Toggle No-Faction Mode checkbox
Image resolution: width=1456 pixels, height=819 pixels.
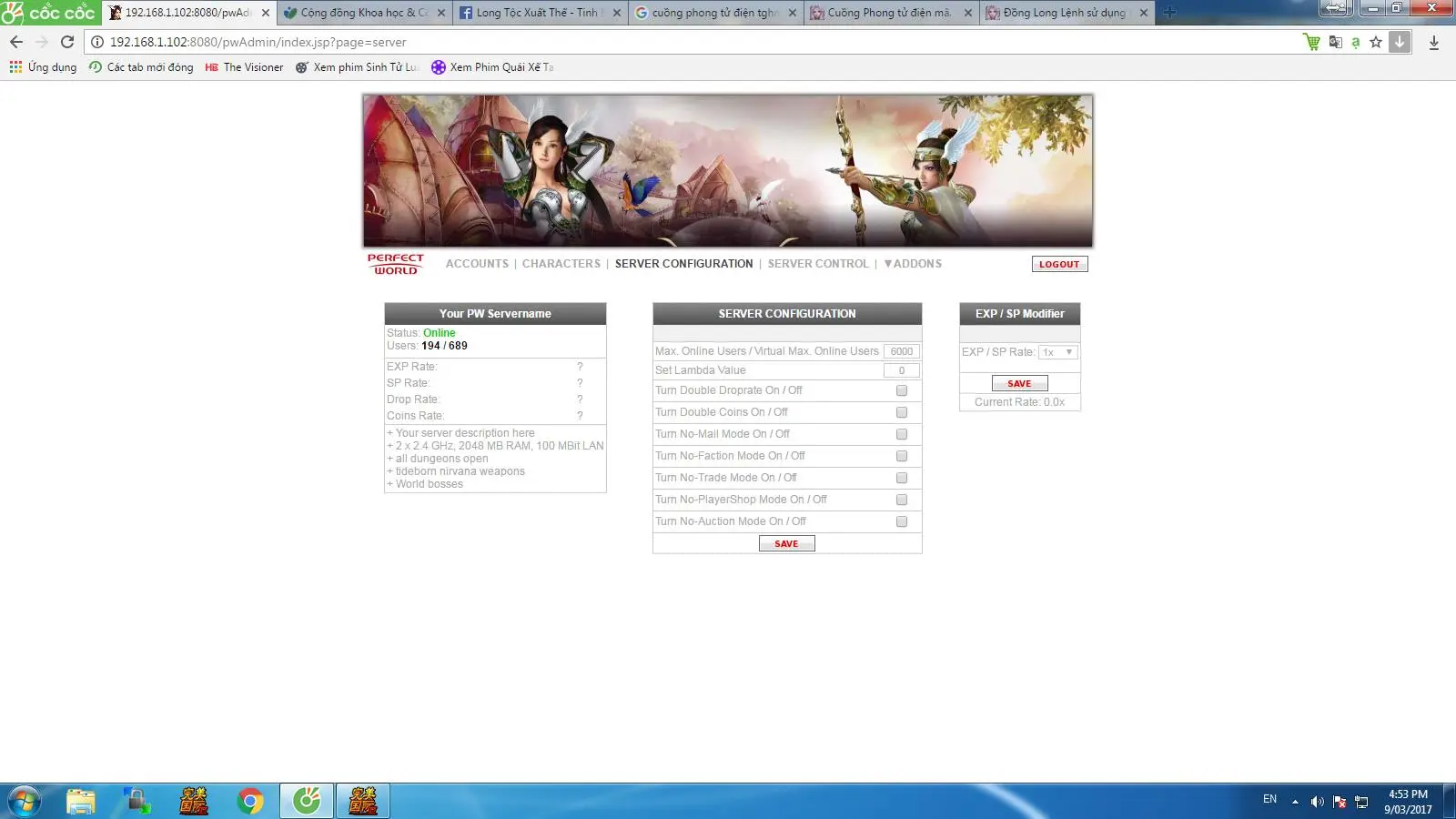[x=902, y=456]
